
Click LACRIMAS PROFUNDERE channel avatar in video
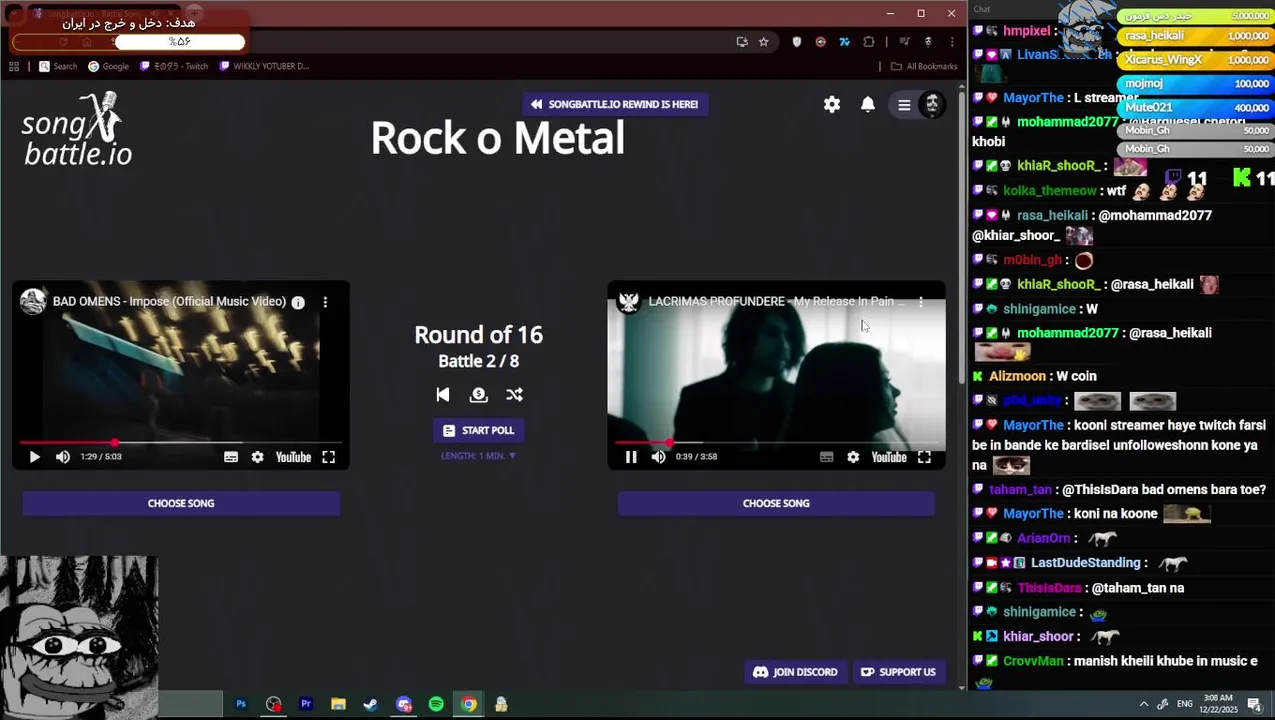629,301
